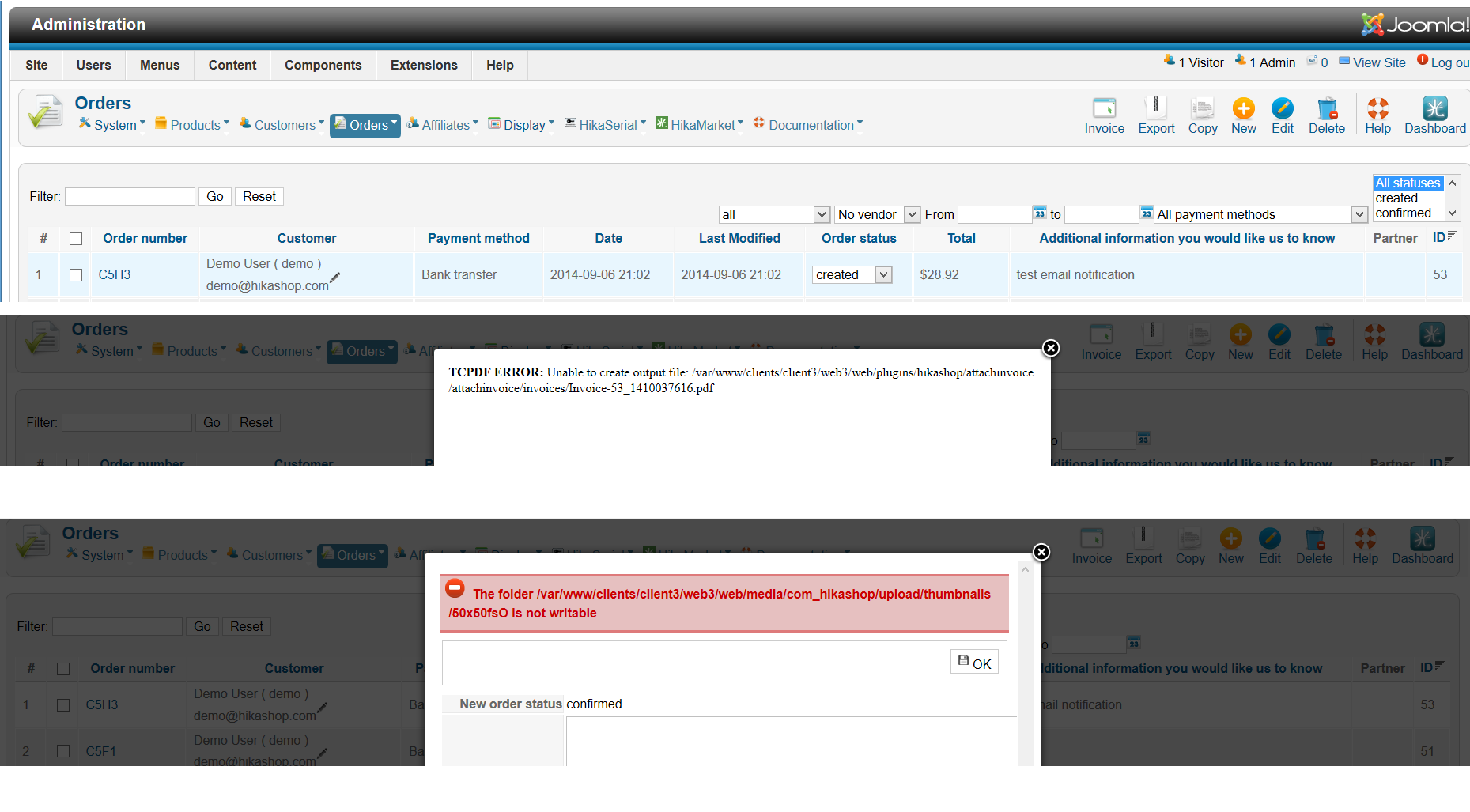Open the Users menu
The width and height of the screenshot is (1470, 812).
(x=93, y=65)
